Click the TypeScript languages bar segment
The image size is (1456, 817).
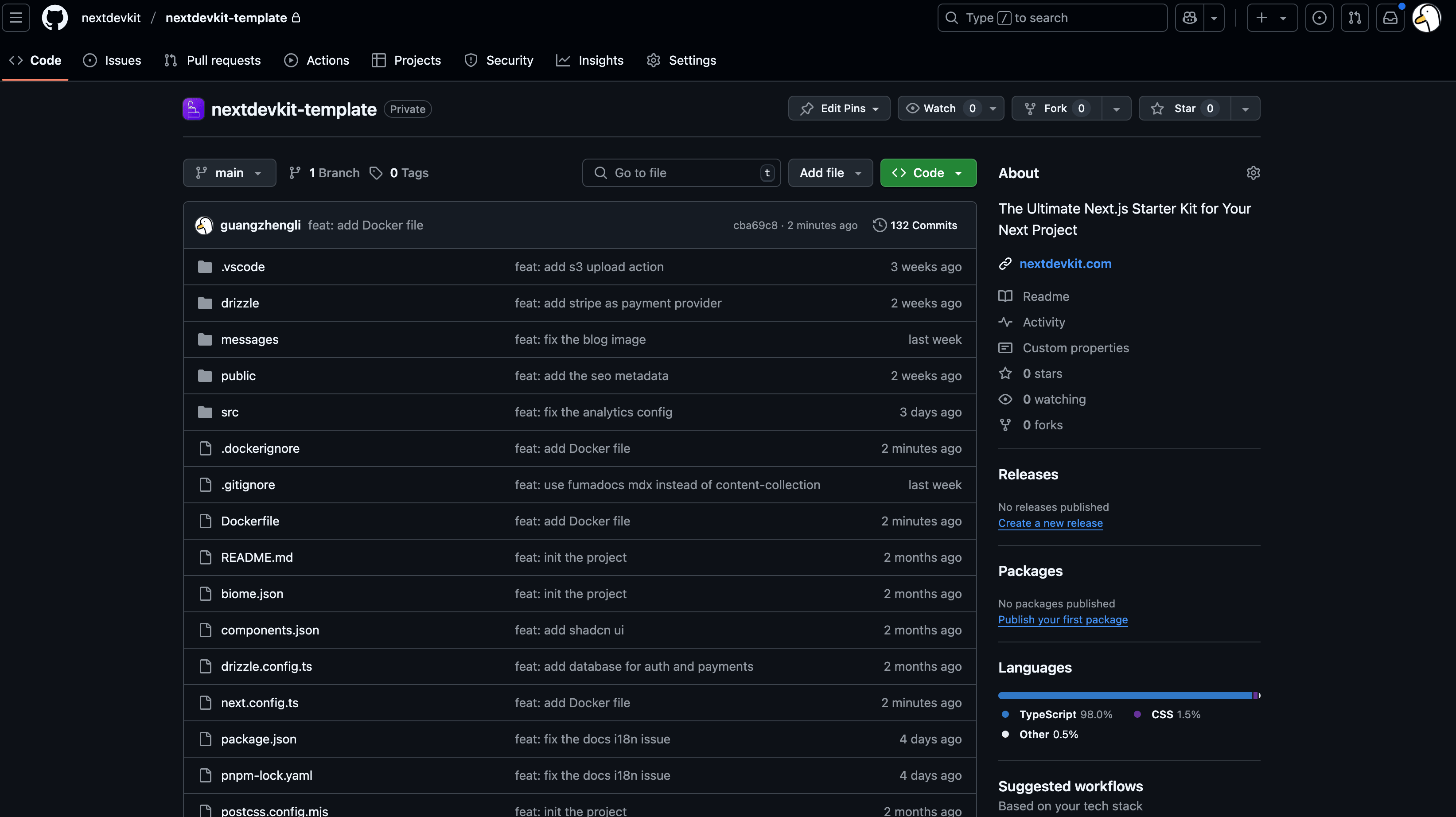click(1125, 696)
